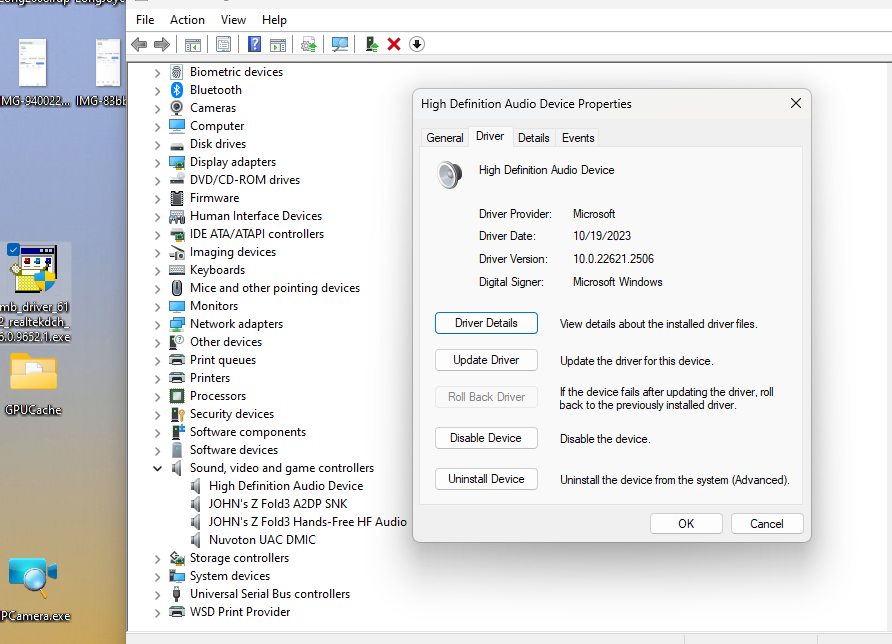Click the Disable Device button
Viewport: 892px width, 644px height.
[486, 438]
